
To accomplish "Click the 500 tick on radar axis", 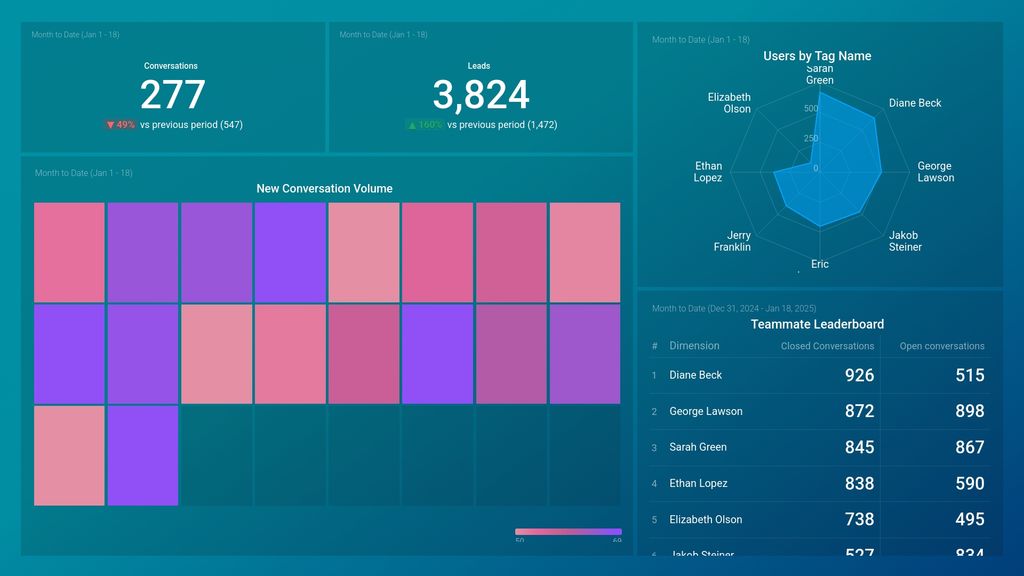I will pos(810,108).
